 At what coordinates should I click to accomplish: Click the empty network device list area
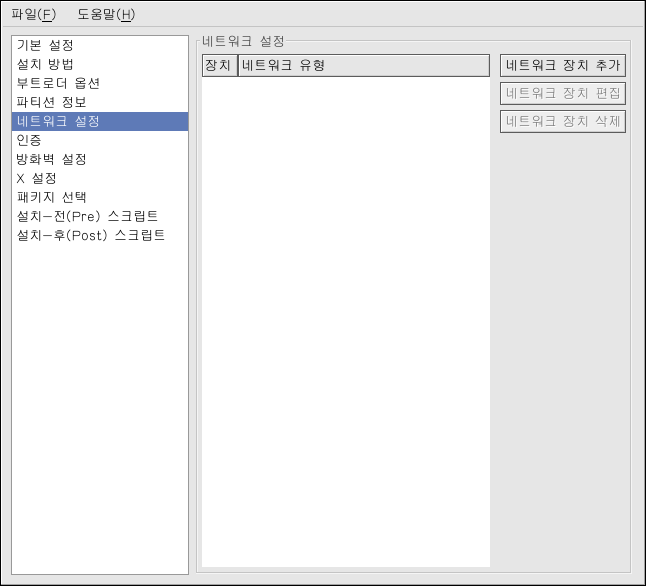pos(345,320)
